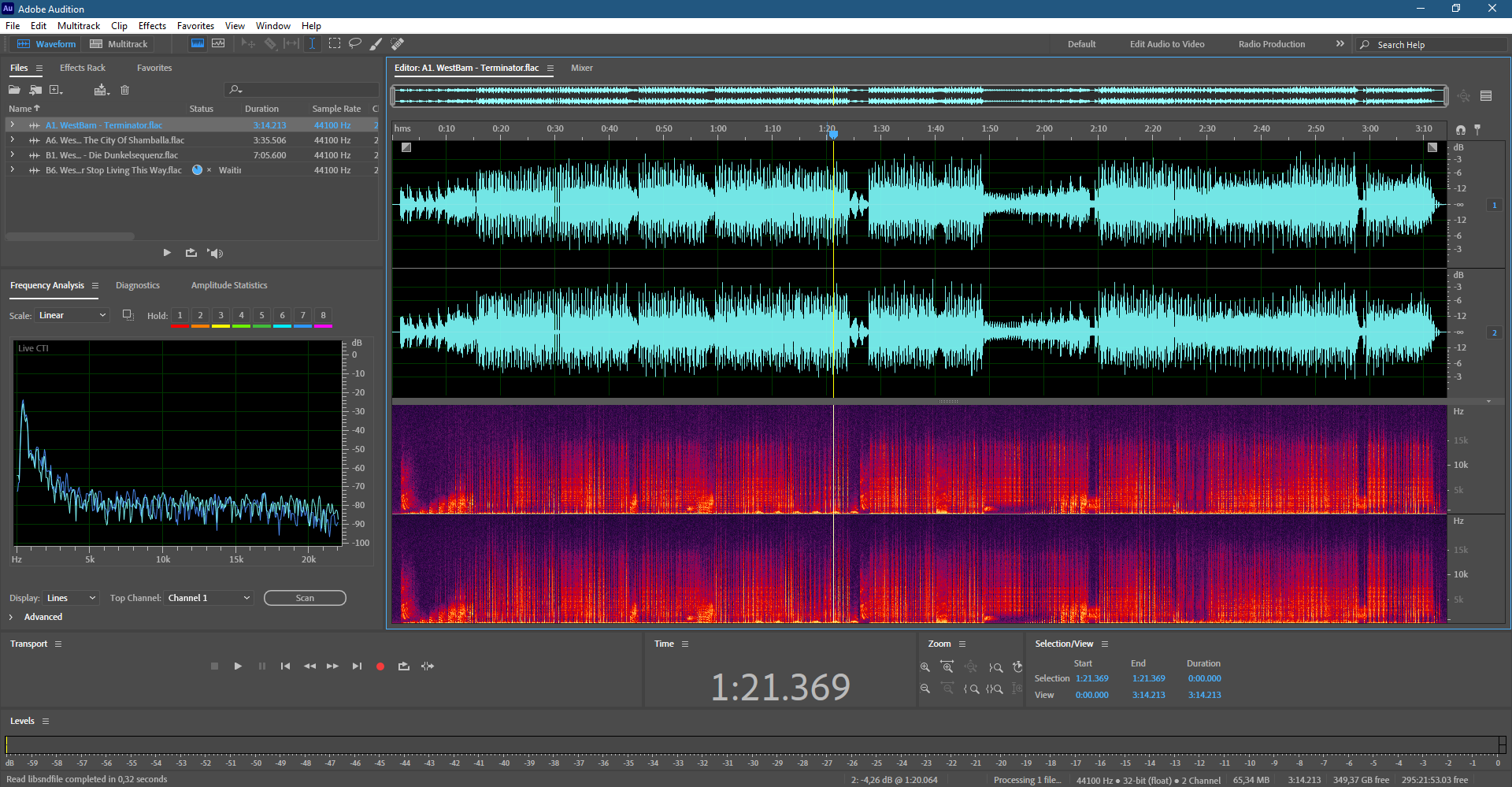
Task: Select the Lasso Selection tool
Action: (x=355, y=44)
